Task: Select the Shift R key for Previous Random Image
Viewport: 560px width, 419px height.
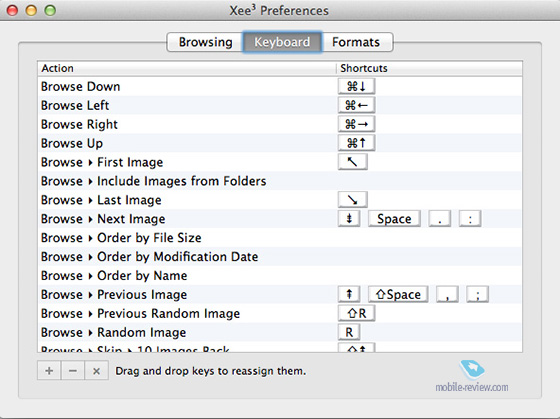Action: pyautogui.click(x=356, y=313)
